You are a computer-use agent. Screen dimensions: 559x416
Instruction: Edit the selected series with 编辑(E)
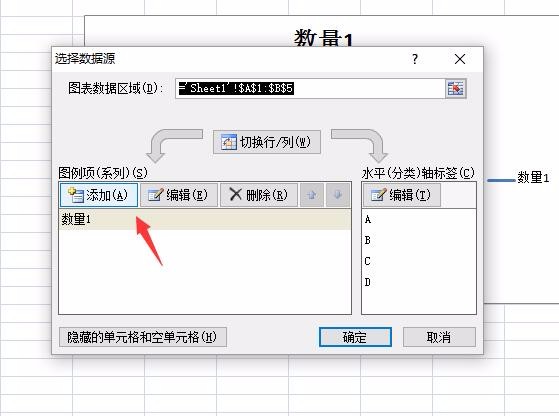(179, 195)
